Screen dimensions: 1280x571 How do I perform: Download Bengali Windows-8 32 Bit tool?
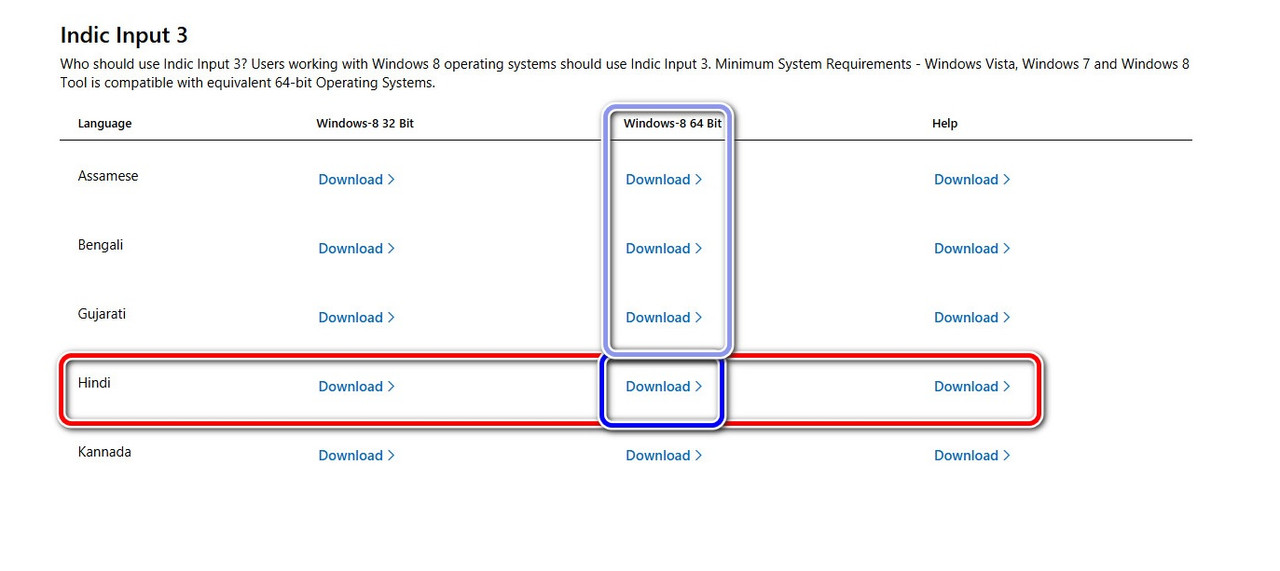point(357,249)
